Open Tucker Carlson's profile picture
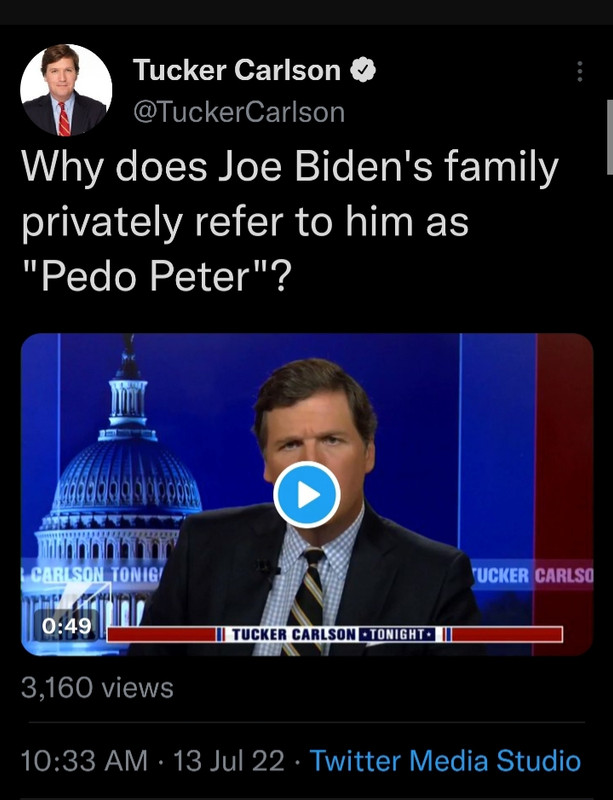Viewport: 613px width, 800px height. coord(66,90)
